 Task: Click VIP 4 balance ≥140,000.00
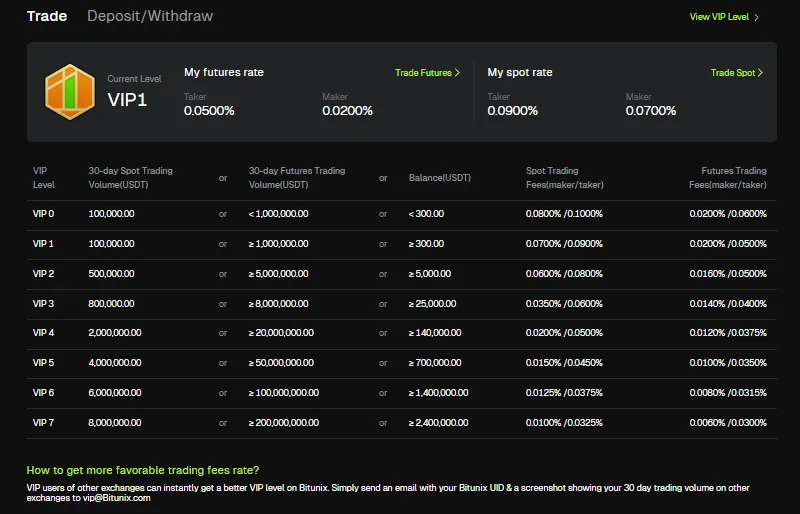click(x=435, y=333)
